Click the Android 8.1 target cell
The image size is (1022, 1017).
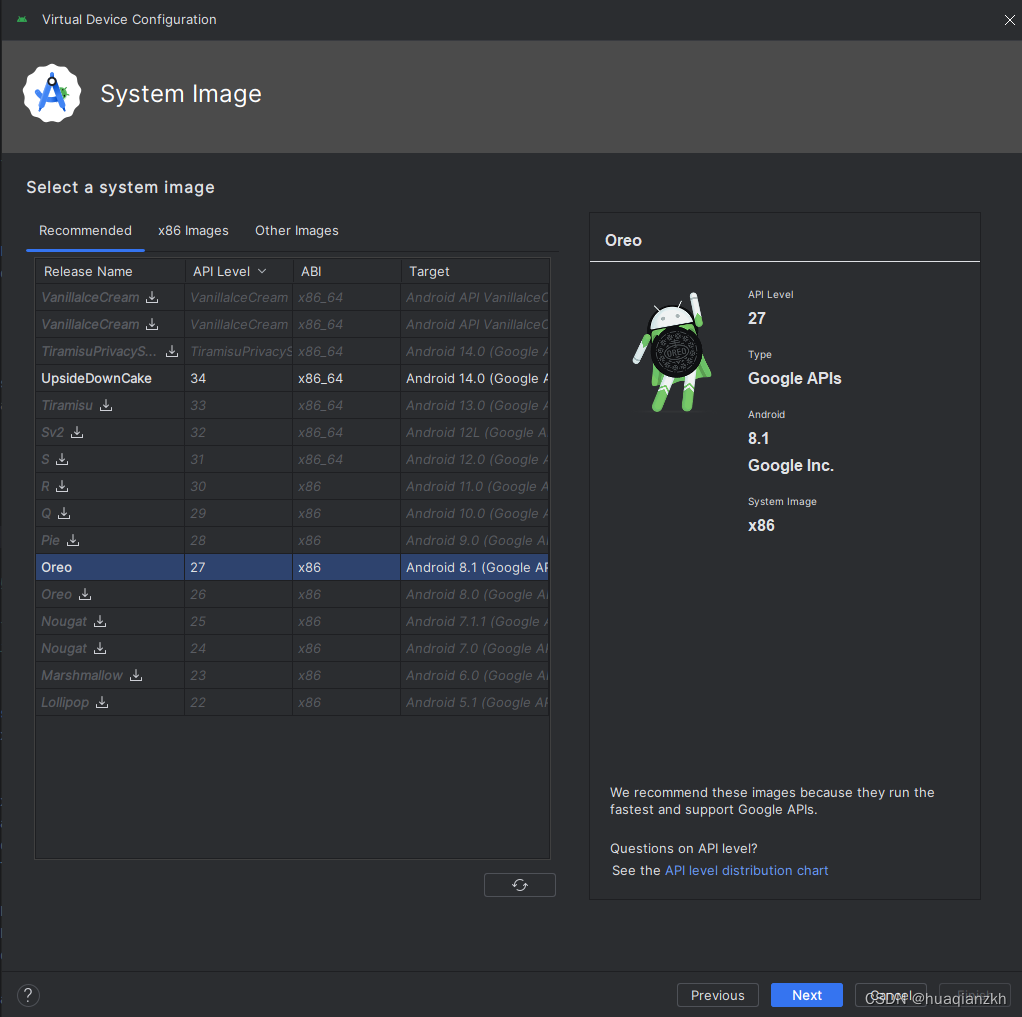pyautogui.click(x=475, y=568)
